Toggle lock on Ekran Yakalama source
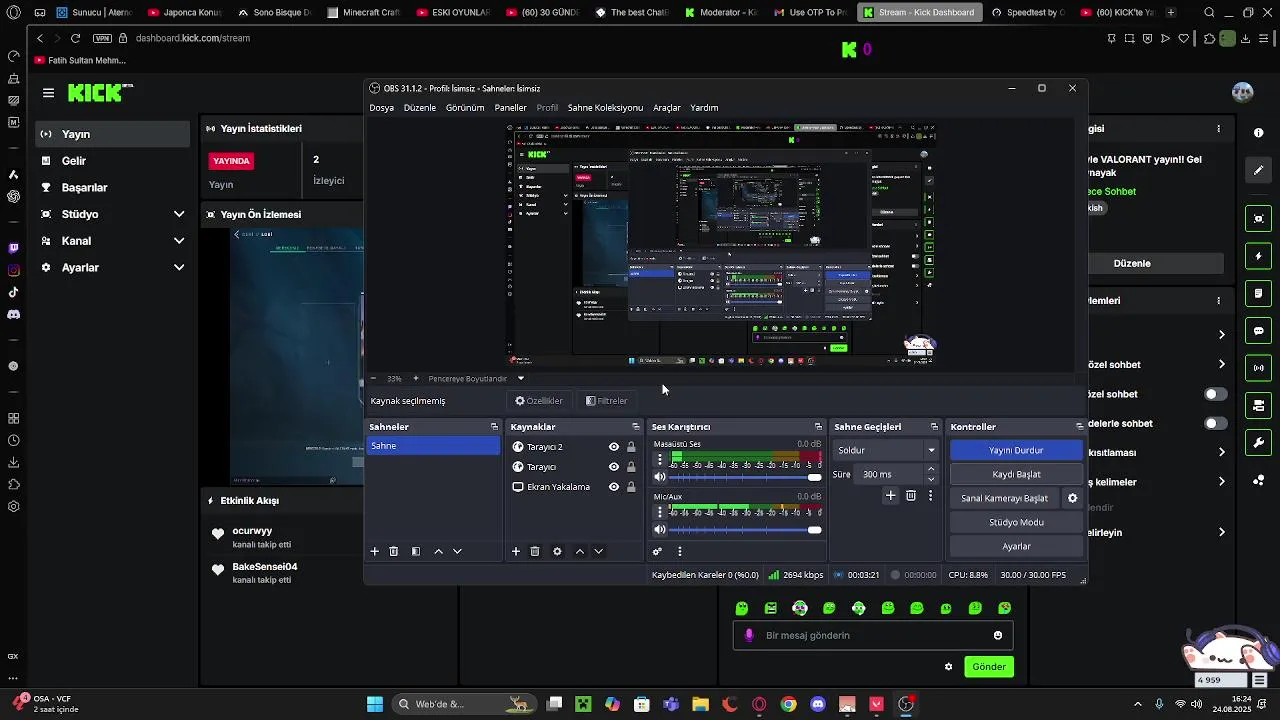 click(631, 487)
